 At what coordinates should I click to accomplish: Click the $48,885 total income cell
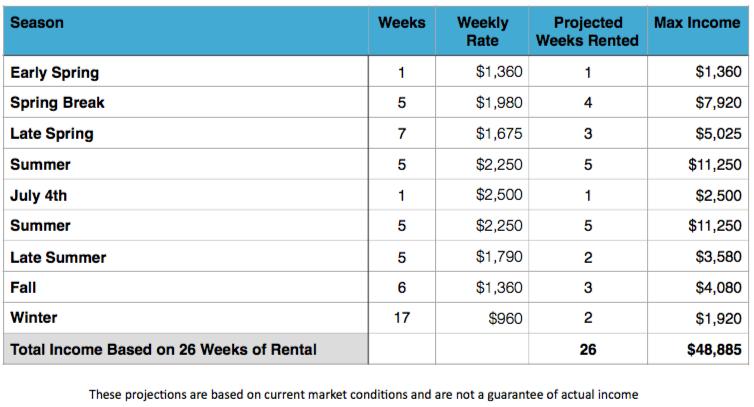pyautogui.click(x=712, y=349)
